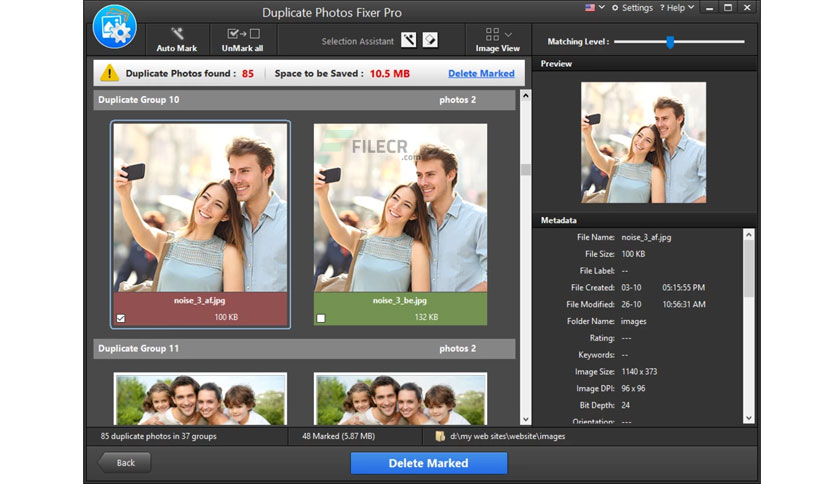Click the File Modified time 10:56:31 AM

[x=684, y=304]
